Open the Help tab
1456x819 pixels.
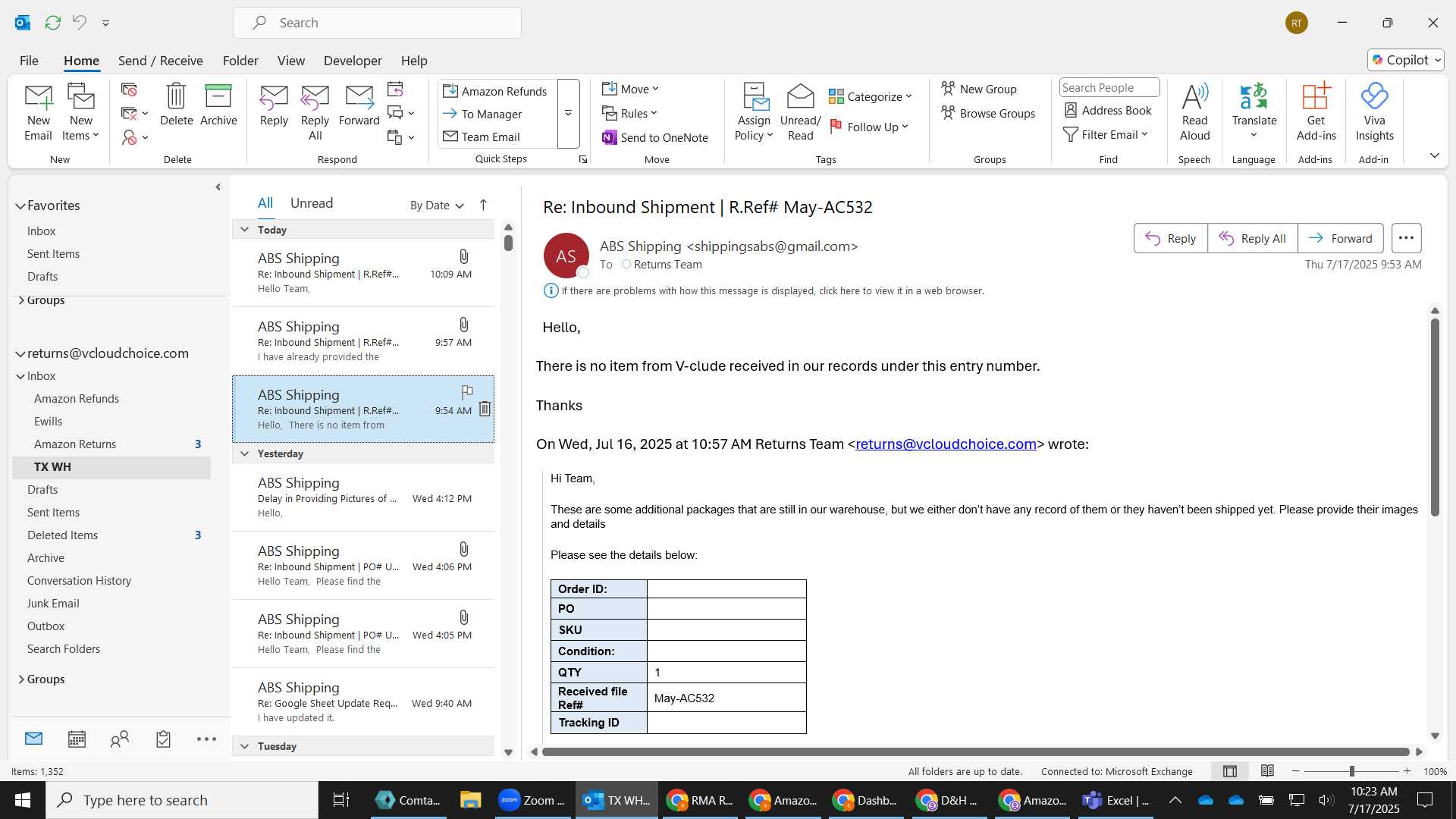[414, 61]
